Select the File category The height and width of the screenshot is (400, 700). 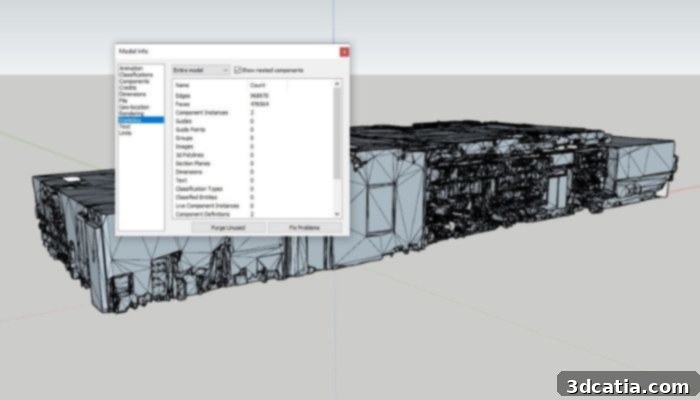click(123, 100)
